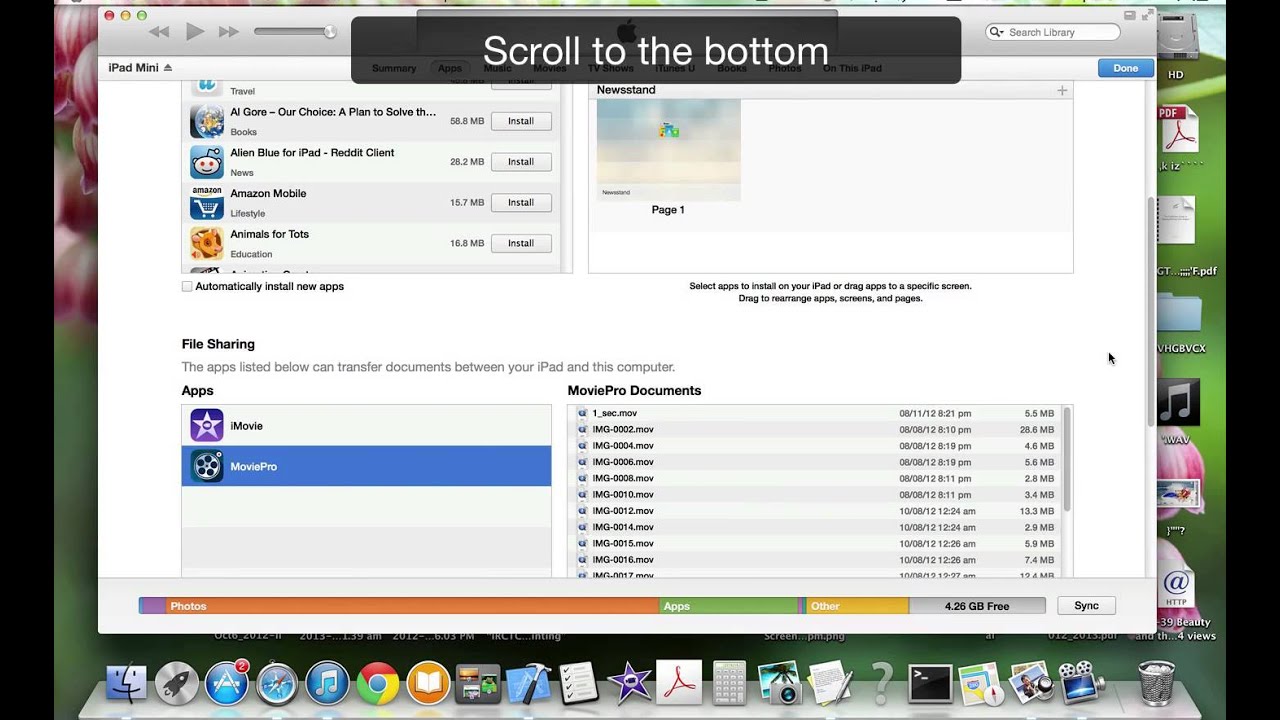The height and width of the screenshot is (720, 1280).
Task: Click the Alien Blue Reddit app icon
Action: [x=207, y=162]
